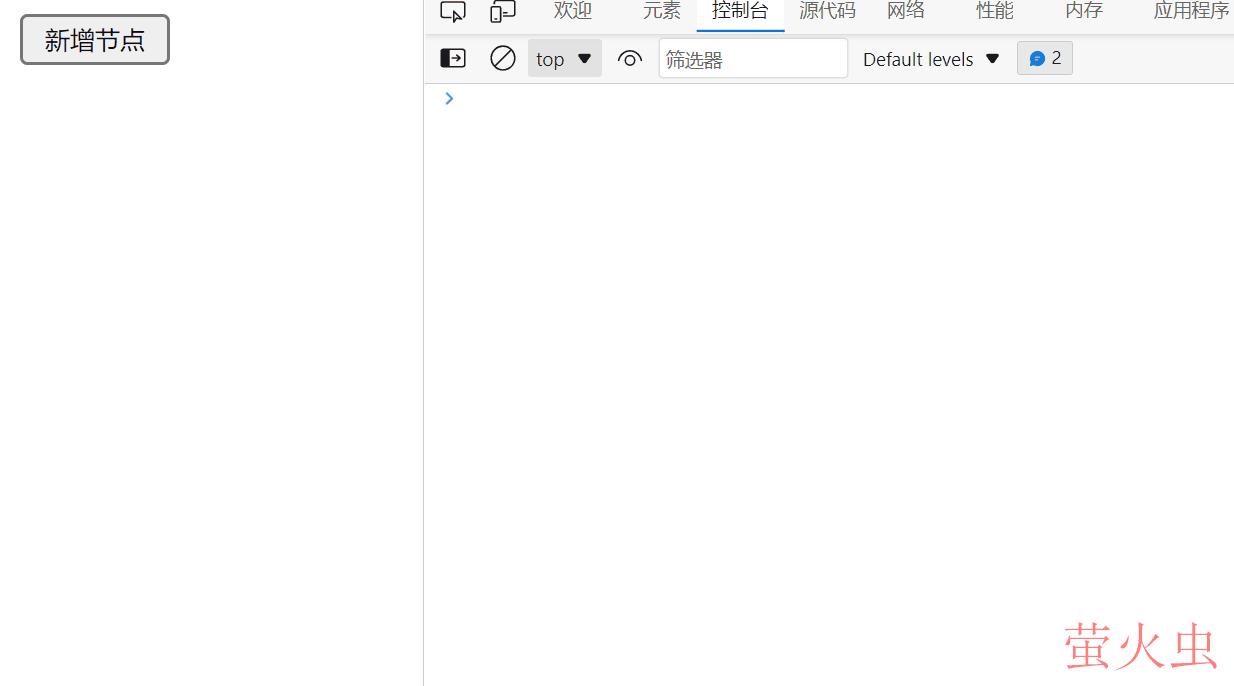Click the blue console prompt chevron

coord(449,98)
